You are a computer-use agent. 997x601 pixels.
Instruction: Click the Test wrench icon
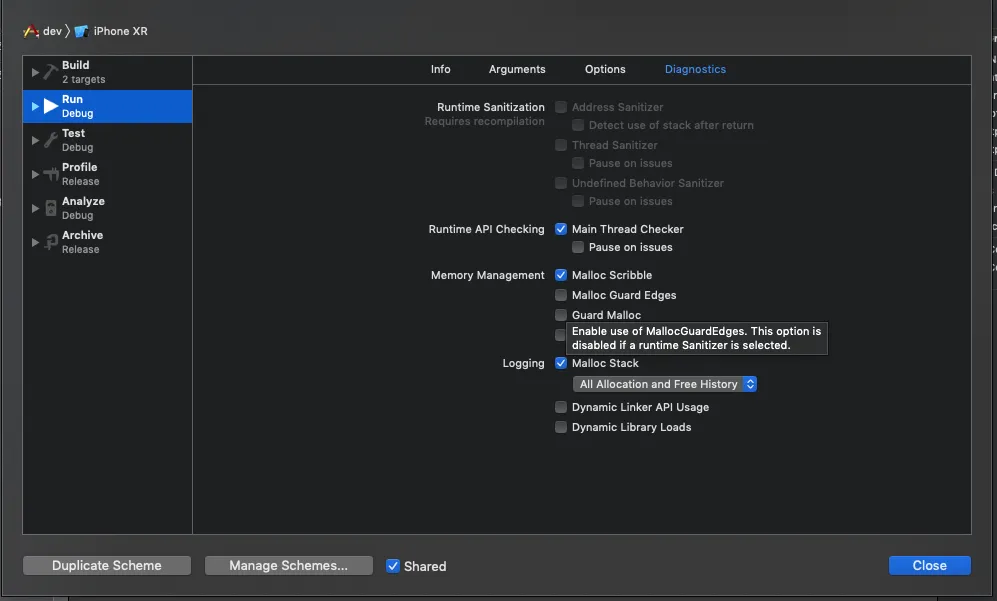click(x=50, y=140)
